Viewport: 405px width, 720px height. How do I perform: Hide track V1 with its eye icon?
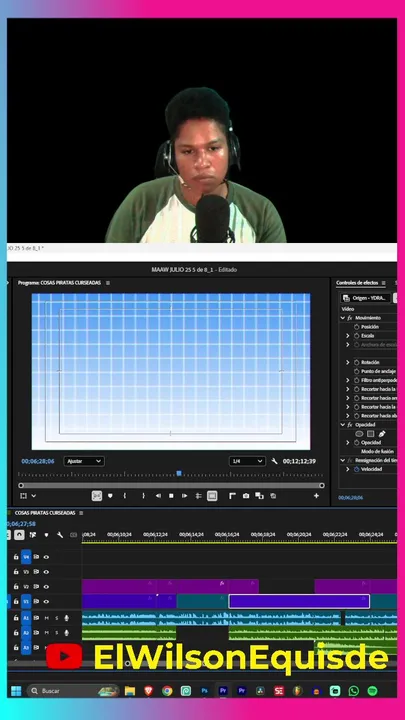click(x=46, y=601)
